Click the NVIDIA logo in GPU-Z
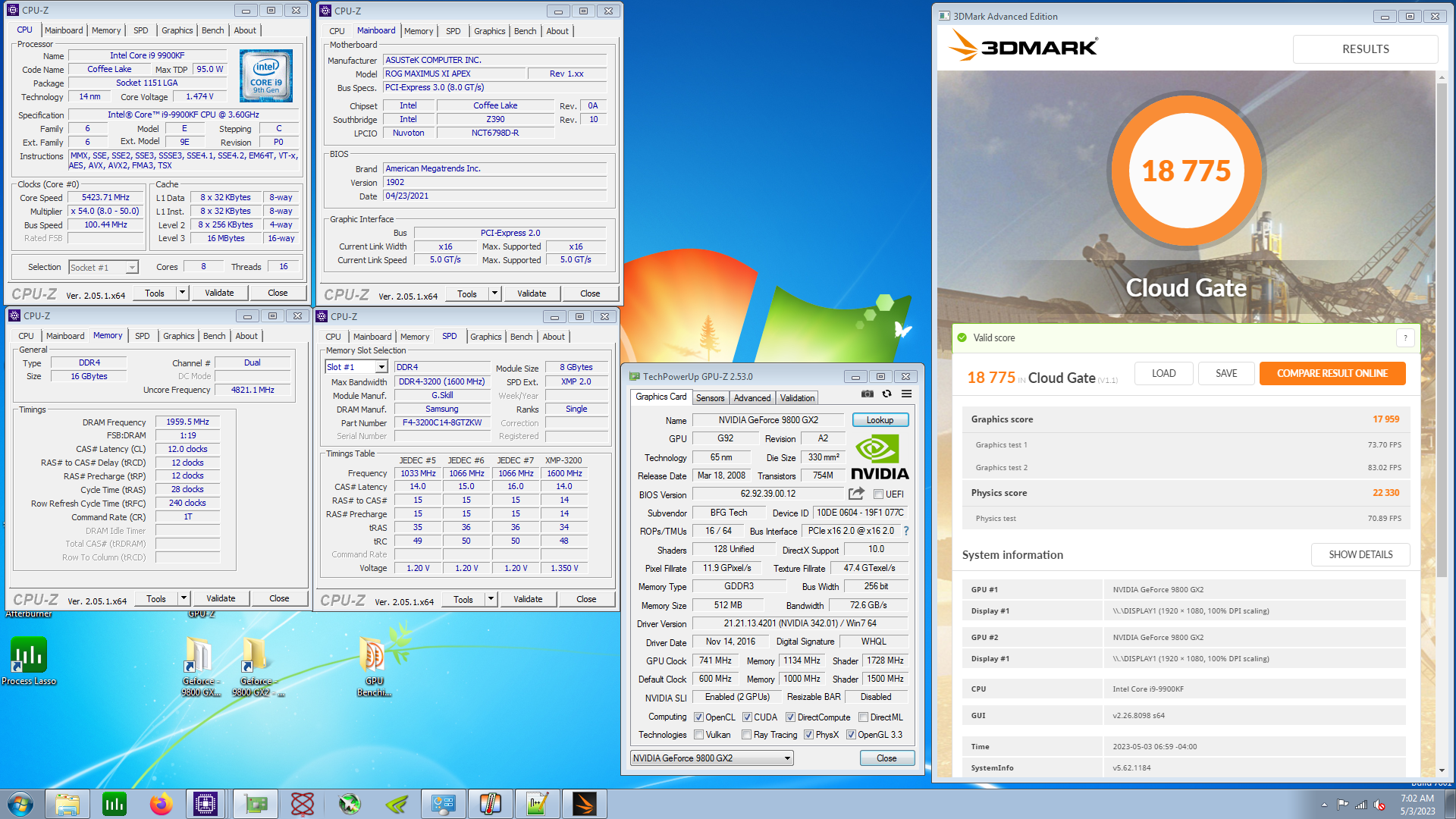Screen dimensions: 1456x819 tap(880, 458)
